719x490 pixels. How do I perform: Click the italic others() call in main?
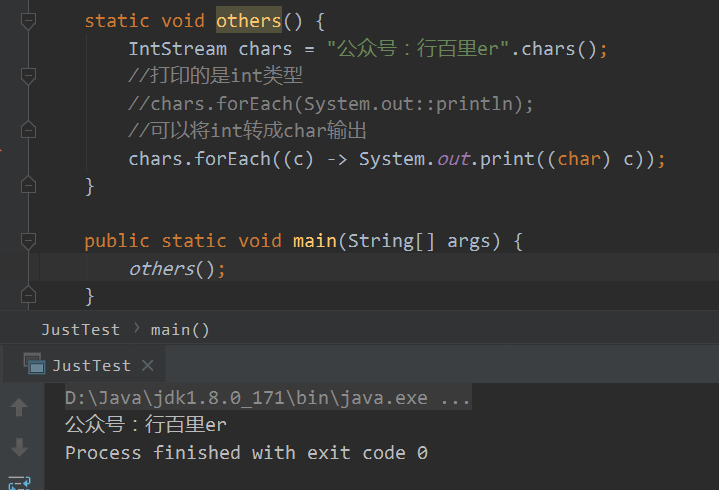[171, 269]
